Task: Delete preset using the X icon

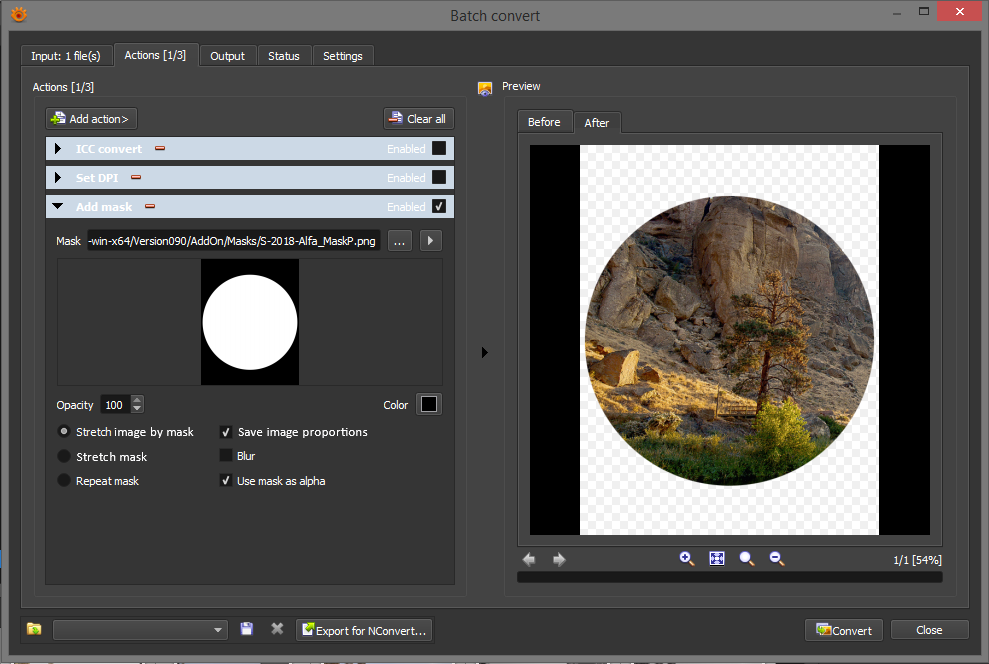Action: click(277, 629)
